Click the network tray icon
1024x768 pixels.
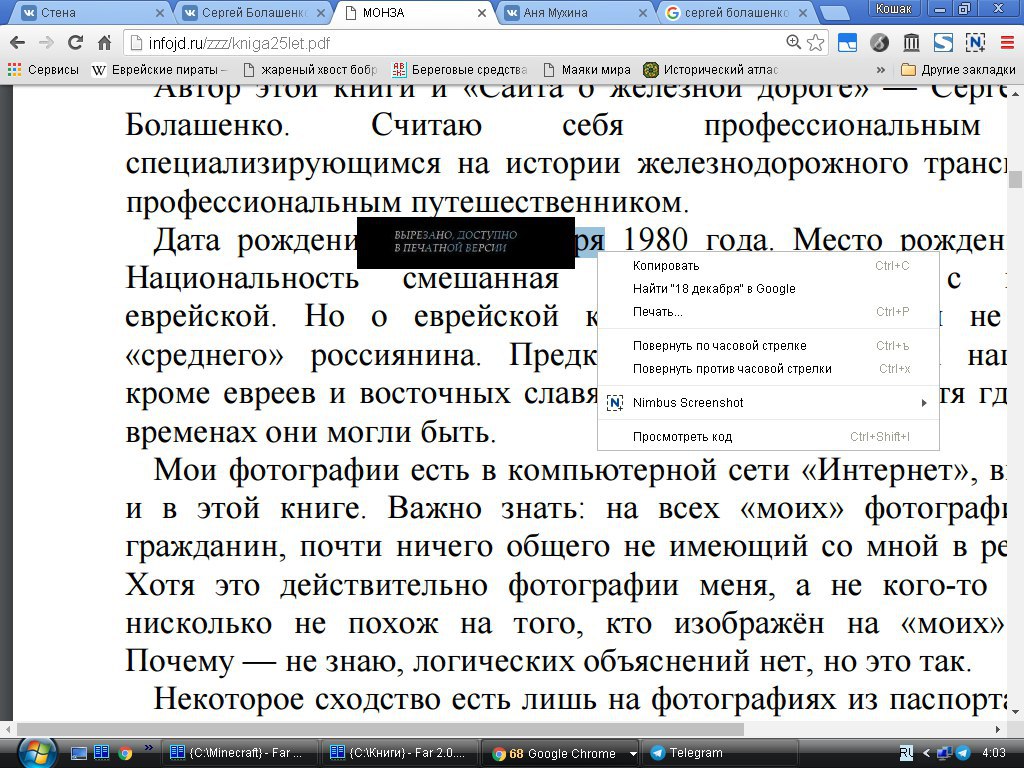(944, 753)
